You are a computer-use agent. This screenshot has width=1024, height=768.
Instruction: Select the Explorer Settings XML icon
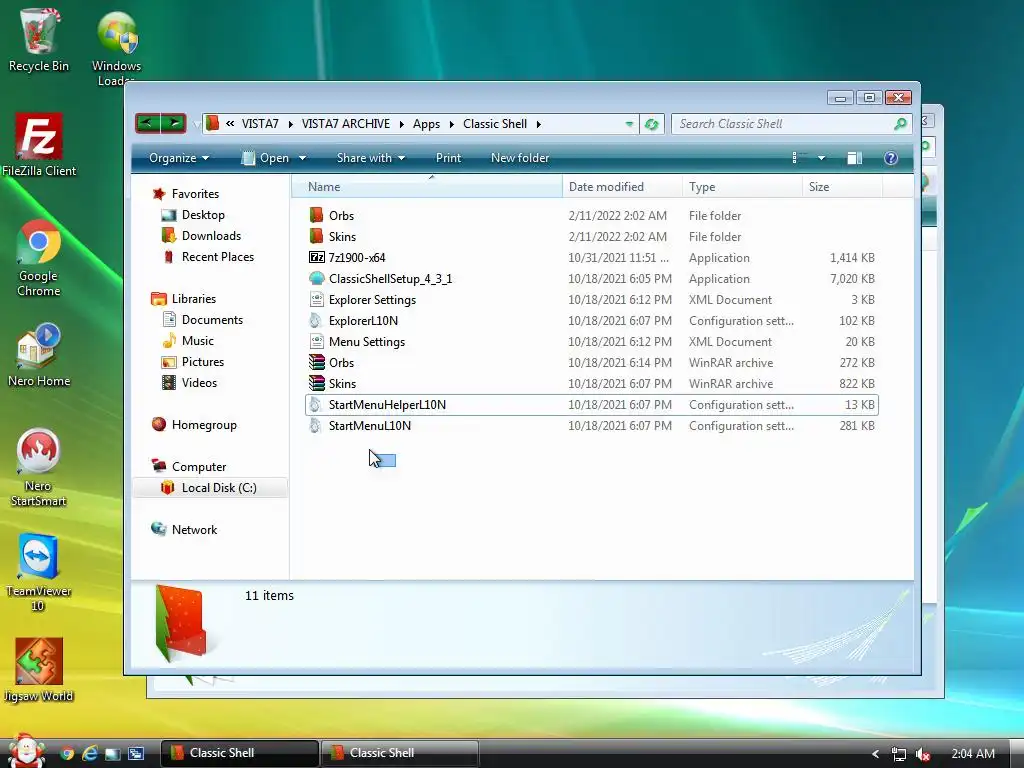pyautogui.click(x=317, y=299)
